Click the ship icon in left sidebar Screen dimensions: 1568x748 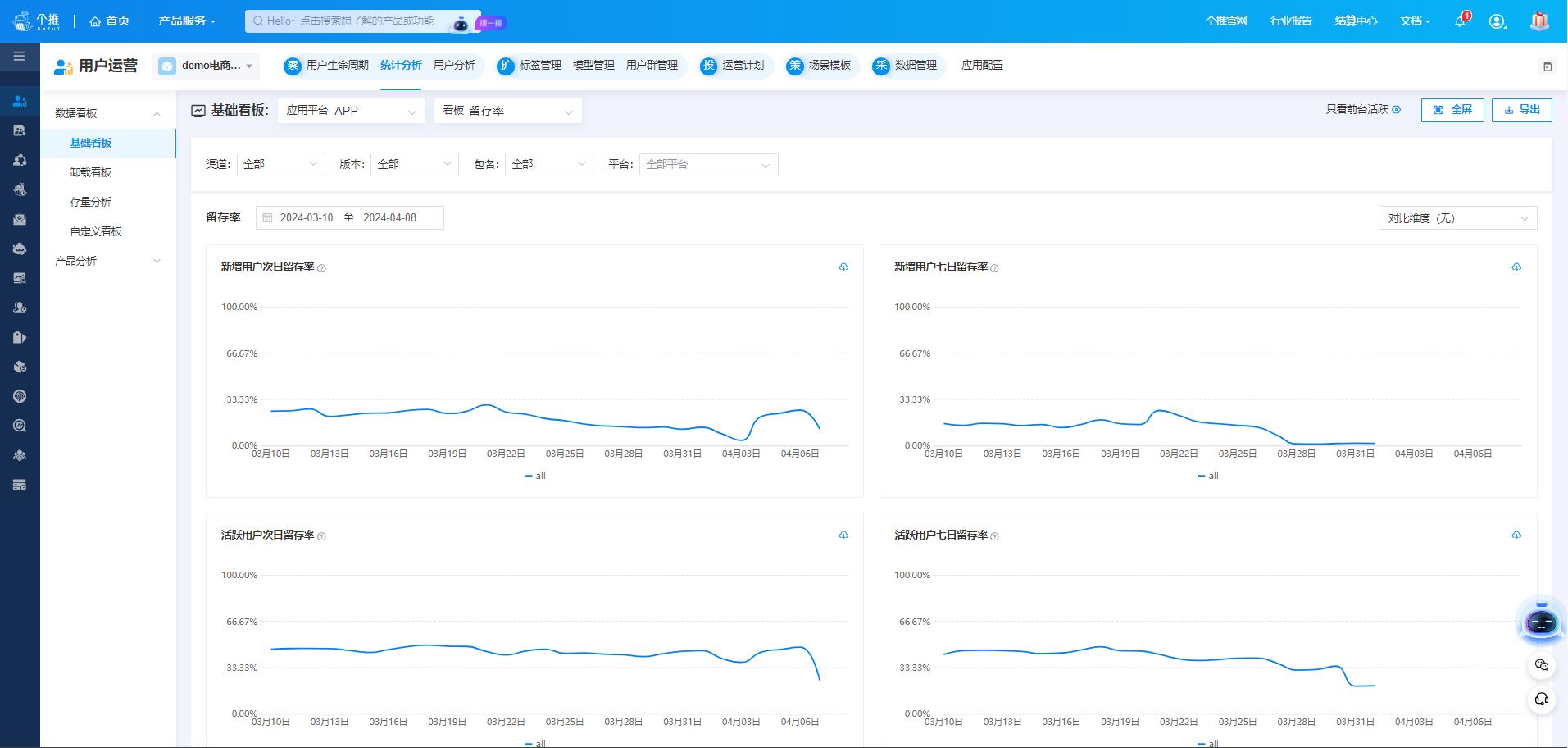(x=20, y=189)
